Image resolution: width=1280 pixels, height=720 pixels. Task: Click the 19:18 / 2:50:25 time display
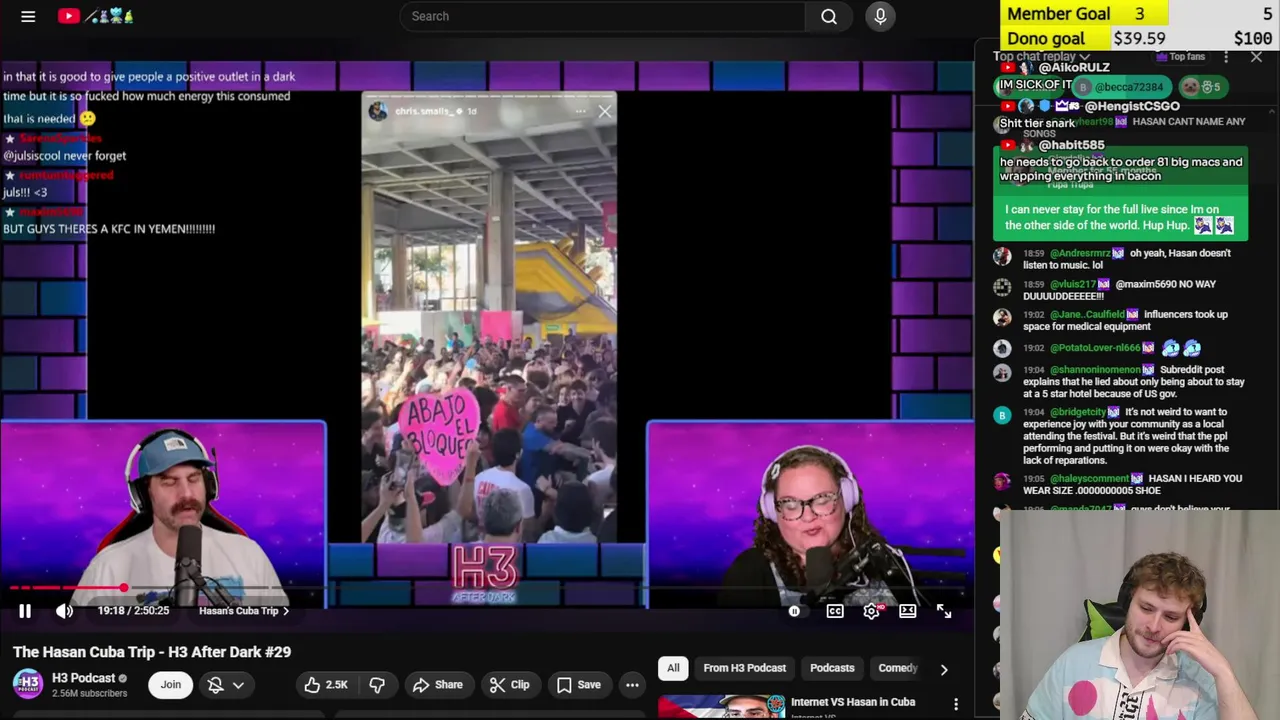coord(133,611)
